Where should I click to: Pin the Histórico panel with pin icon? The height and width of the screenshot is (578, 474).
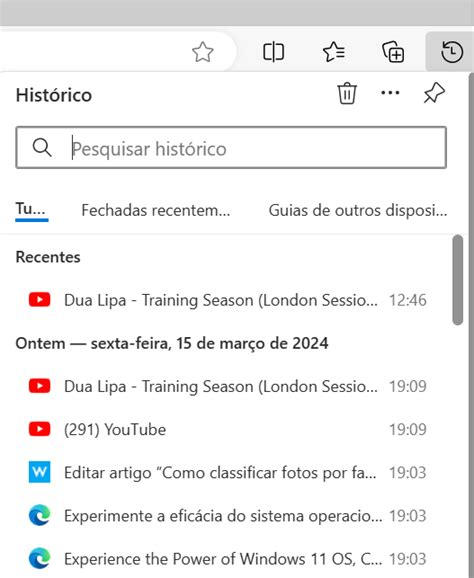pos(434,93)
